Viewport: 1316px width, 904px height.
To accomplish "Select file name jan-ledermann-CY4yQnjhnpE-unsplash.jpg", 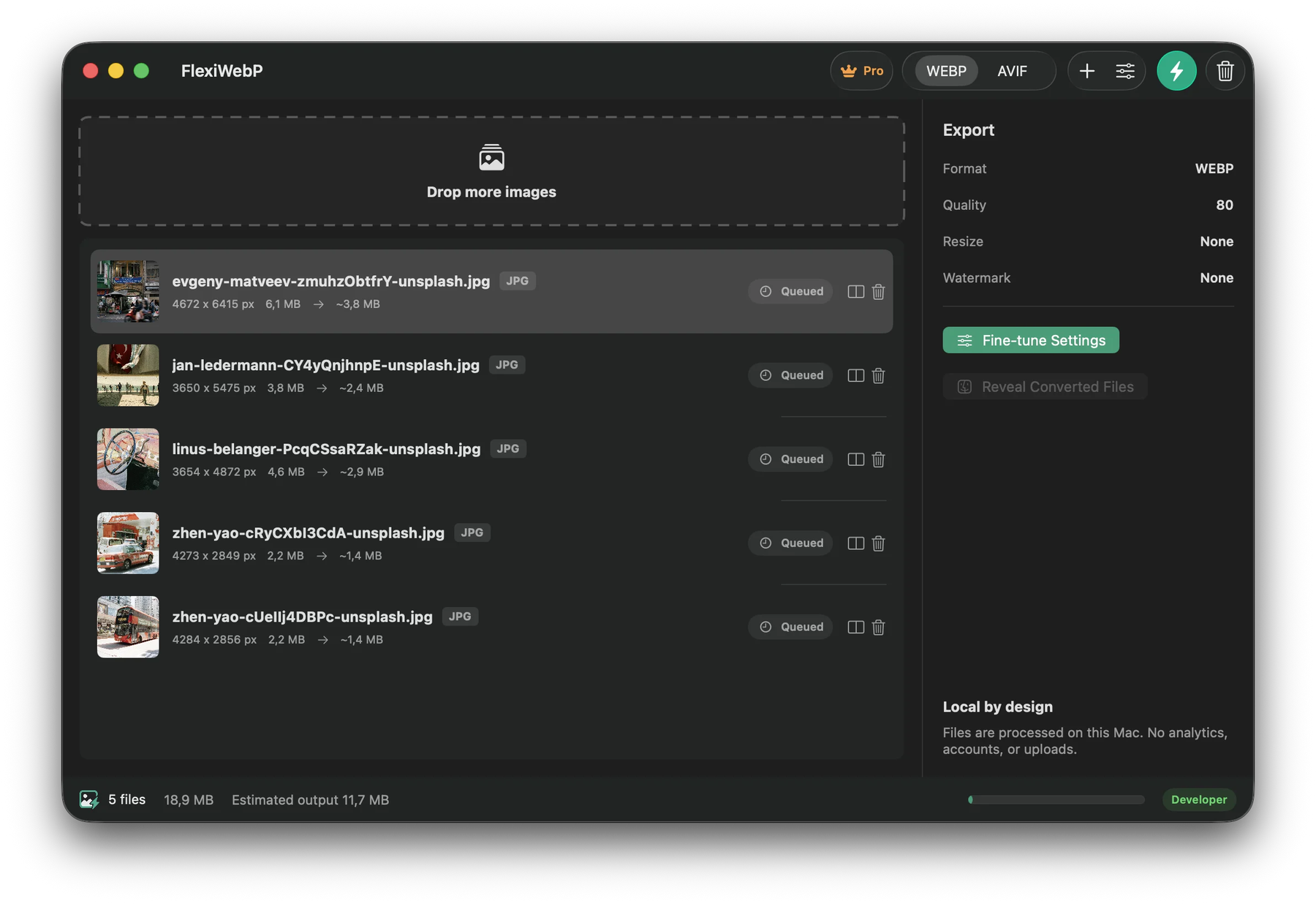I will (x=326, y=365).
